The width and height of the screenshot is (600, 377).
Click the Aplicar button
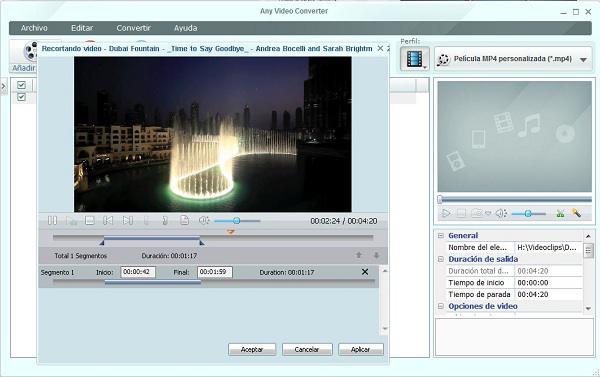(360, 349)
